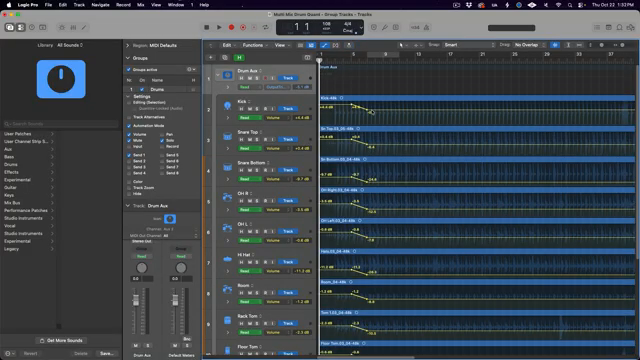
Task: Open the Drag No Overlap dropdown
Action: click(529, 45)
